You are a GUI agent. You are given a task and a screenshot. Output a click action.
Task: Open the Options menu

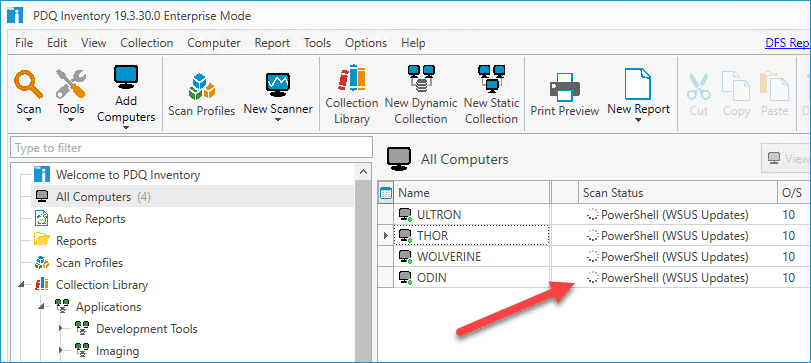click(x=366, y=43)
